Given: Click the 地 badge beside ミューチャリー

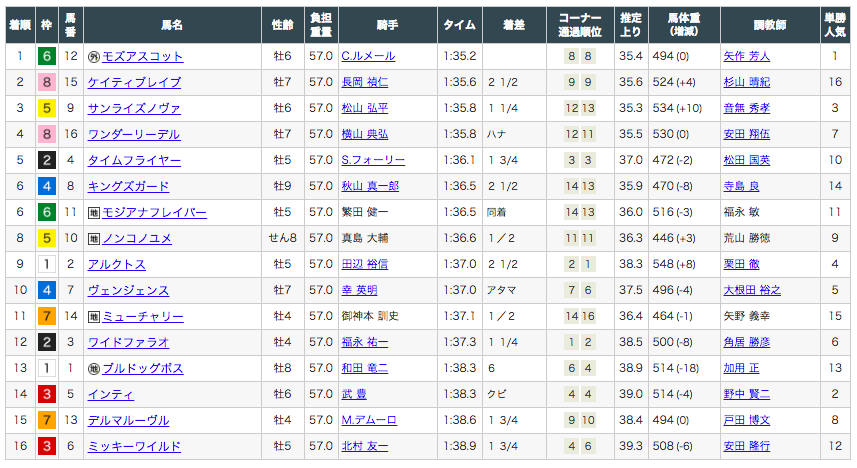Looking at the screenshot, I should tap(94, 317).
